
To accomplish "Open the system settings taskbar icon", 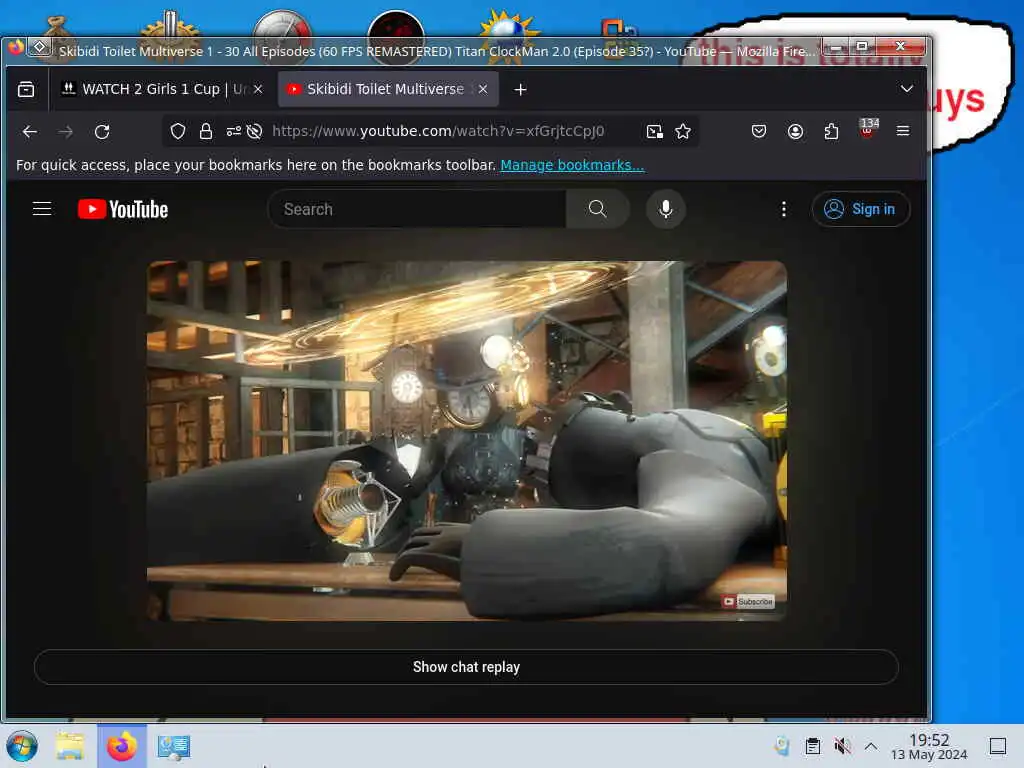I will coord(174,746).
